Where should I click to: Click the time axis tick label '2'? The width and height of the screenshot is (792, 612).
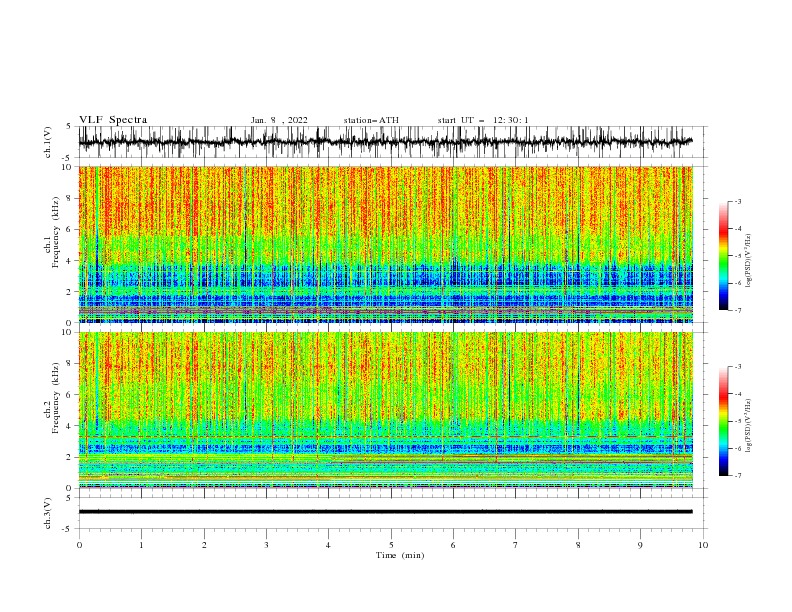pyautogui.click(x=204, y=545)
